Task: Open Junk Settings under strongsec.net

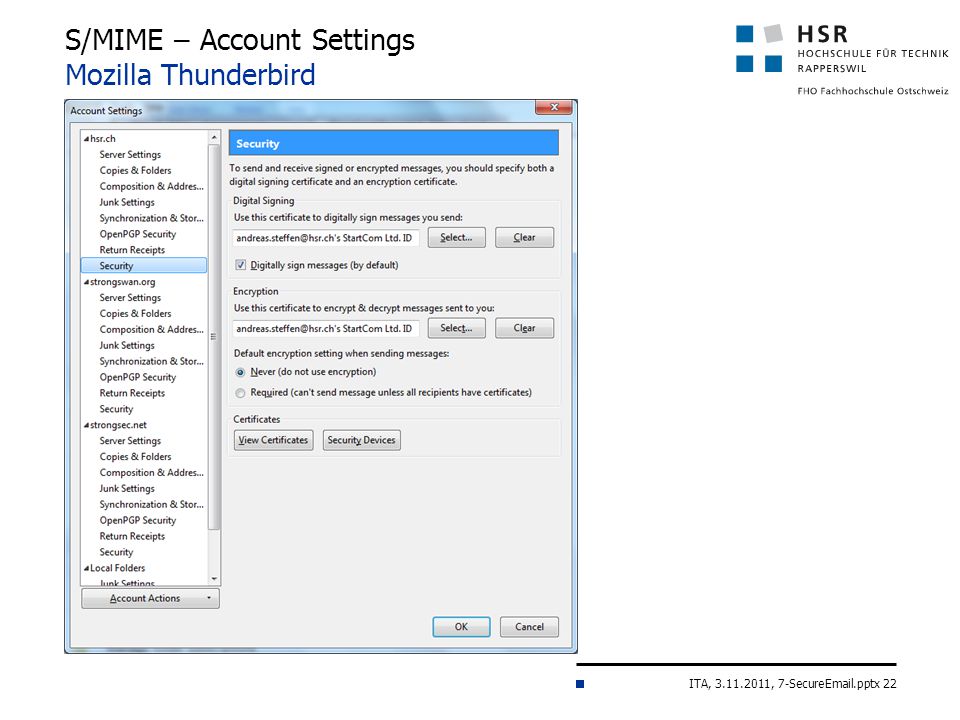Action: point(127,489)
